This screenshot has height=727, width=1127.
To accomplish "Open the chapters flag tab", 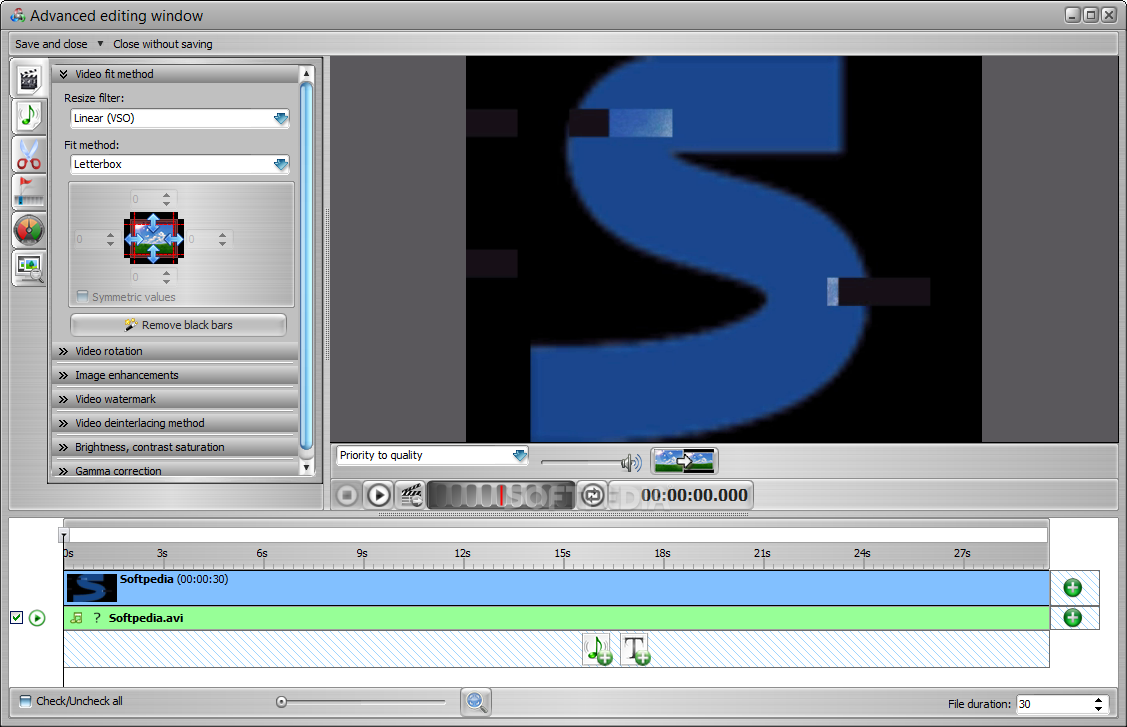I will click(x=29, y=192).
